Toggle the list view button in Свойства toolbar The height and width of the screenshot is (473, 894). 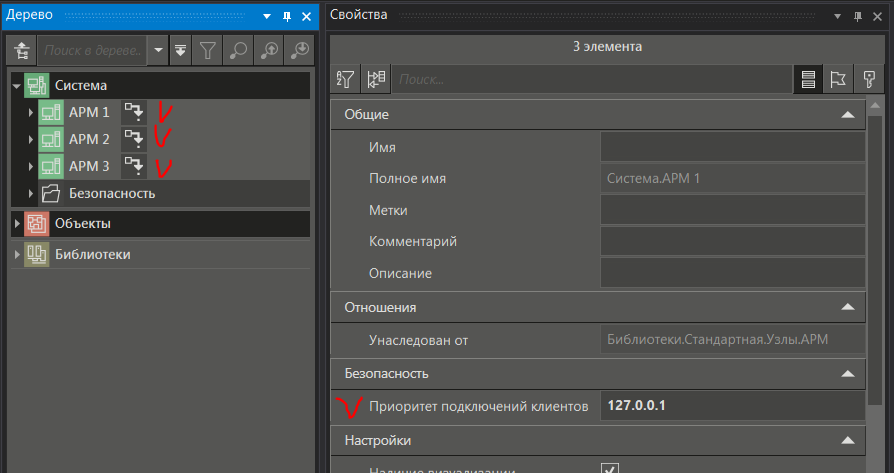point(808,79)
